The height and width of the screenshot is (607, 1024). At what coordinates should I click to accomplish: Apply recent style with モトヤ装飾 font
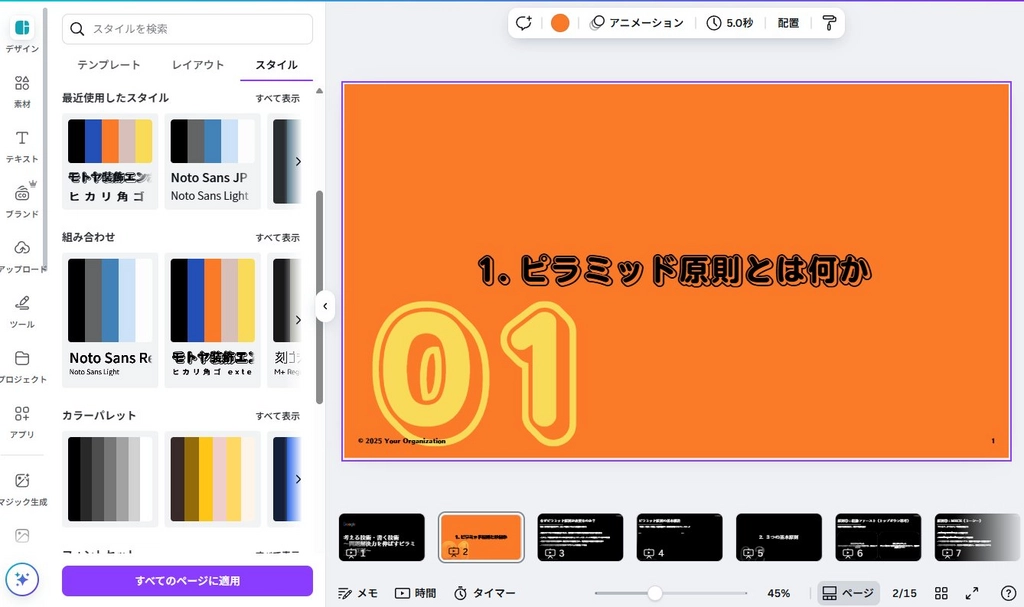[x=110, y=161]
